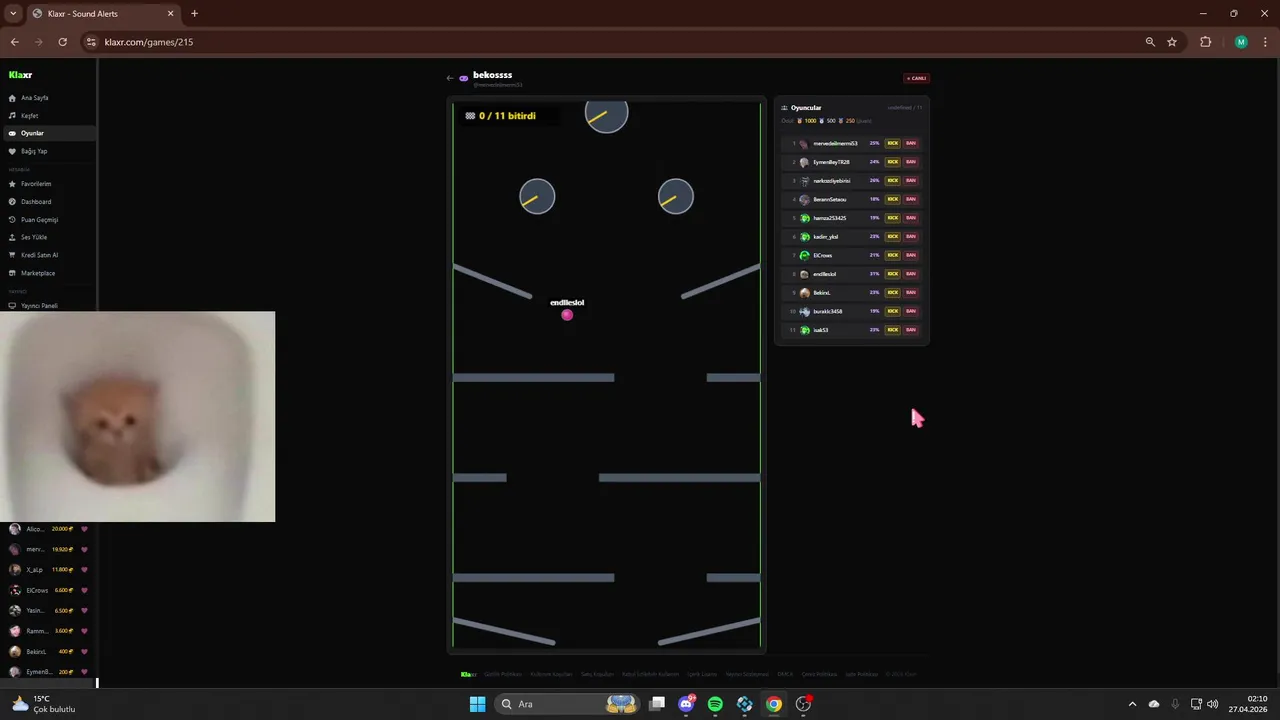The image size is (1280, 720).
Task: Open the Chrome extensions puzzle icon
Action: (x=1205, y=42)
